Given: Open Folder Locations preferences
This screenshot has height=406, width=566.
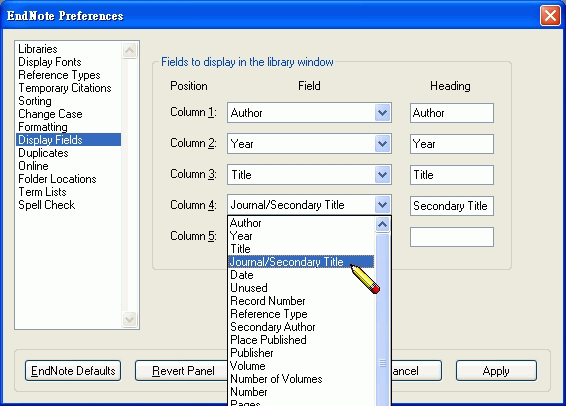Looking at the screenshot, I should (x=68, y=179).
